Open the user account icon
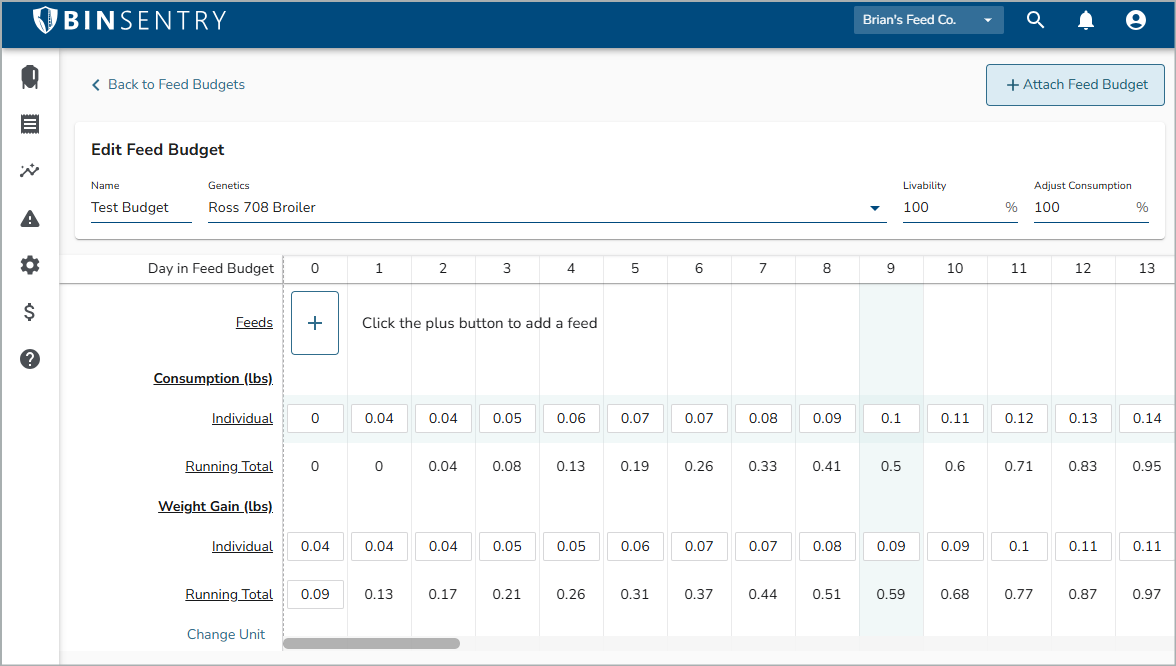 click(x=1135, y=19)
